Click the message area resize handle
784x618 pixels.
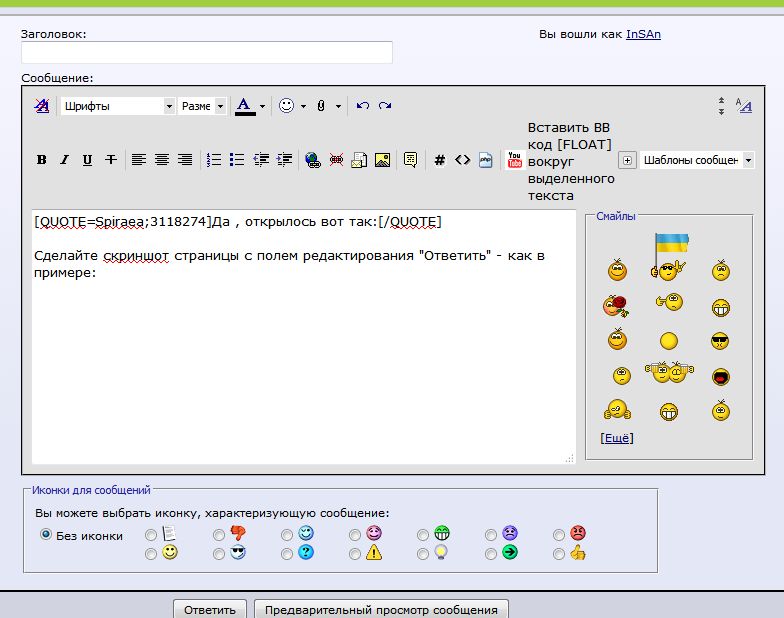[570, 458]
